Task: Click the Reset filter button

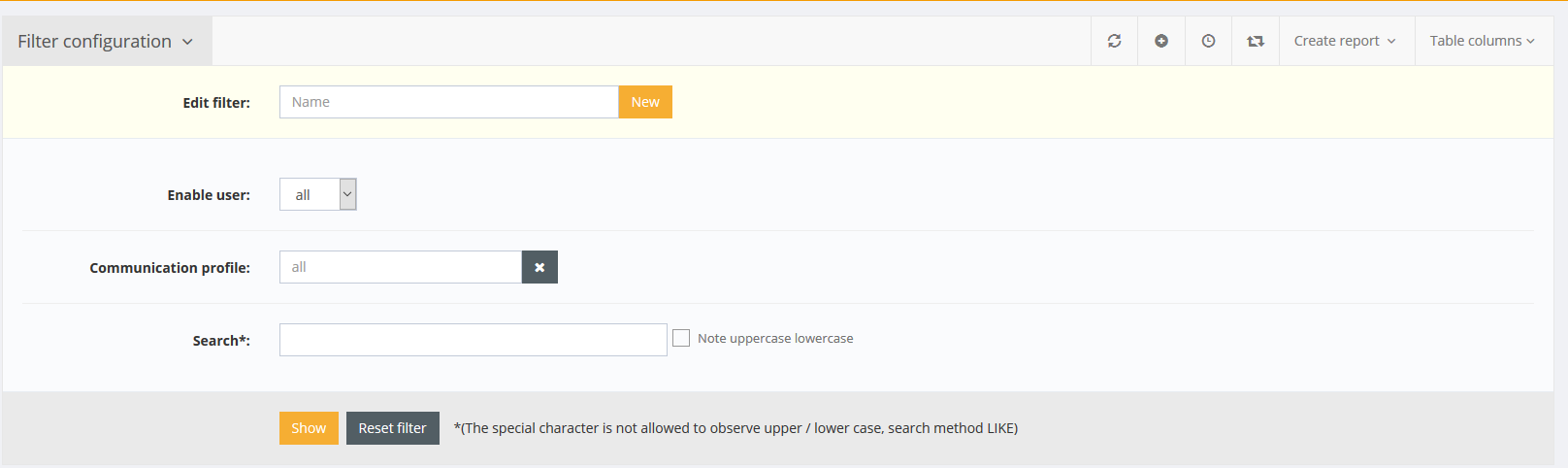Action: click(392, 428)
